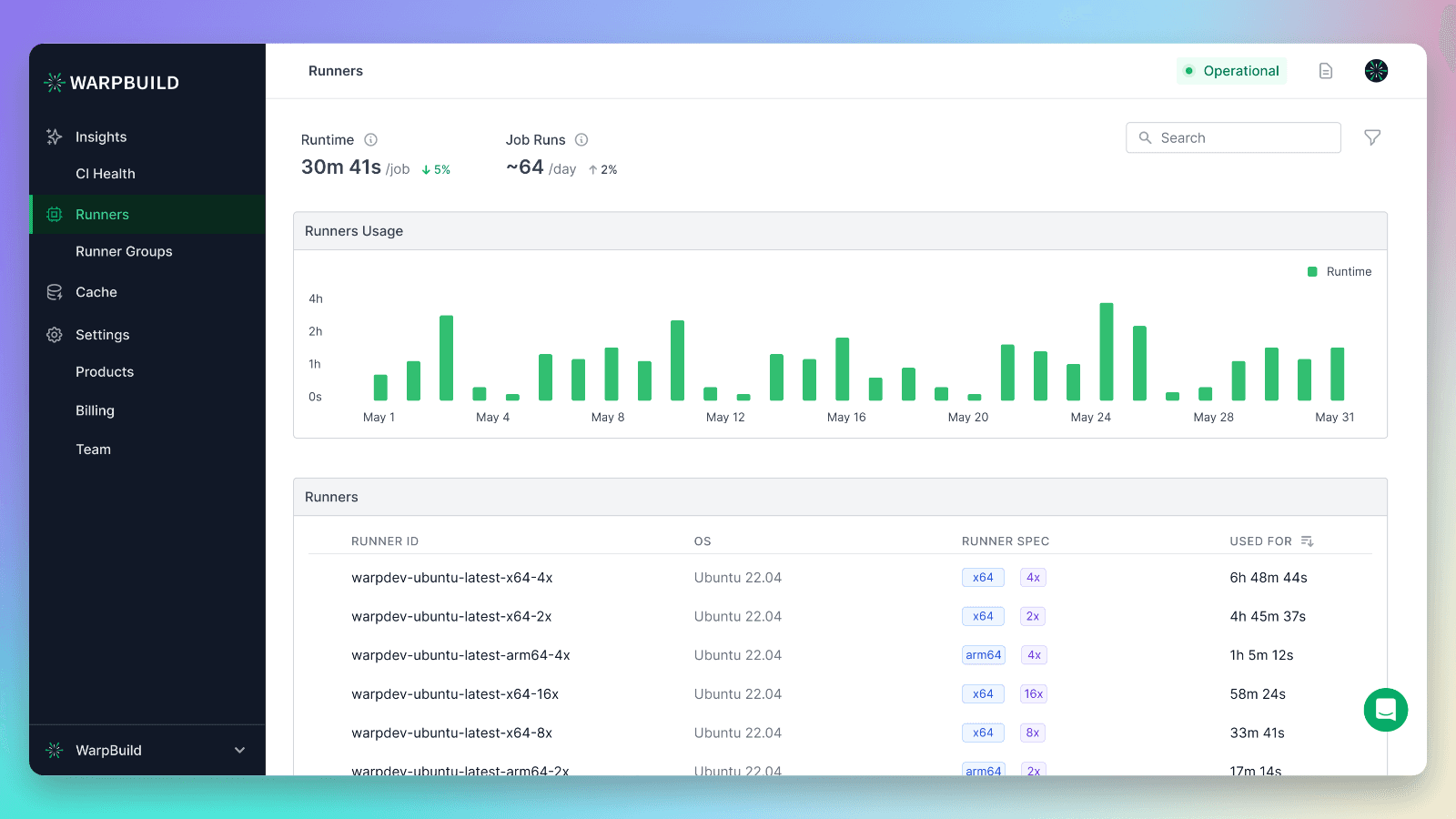Click the filter icon beside the search box

tap(1372, 137)
